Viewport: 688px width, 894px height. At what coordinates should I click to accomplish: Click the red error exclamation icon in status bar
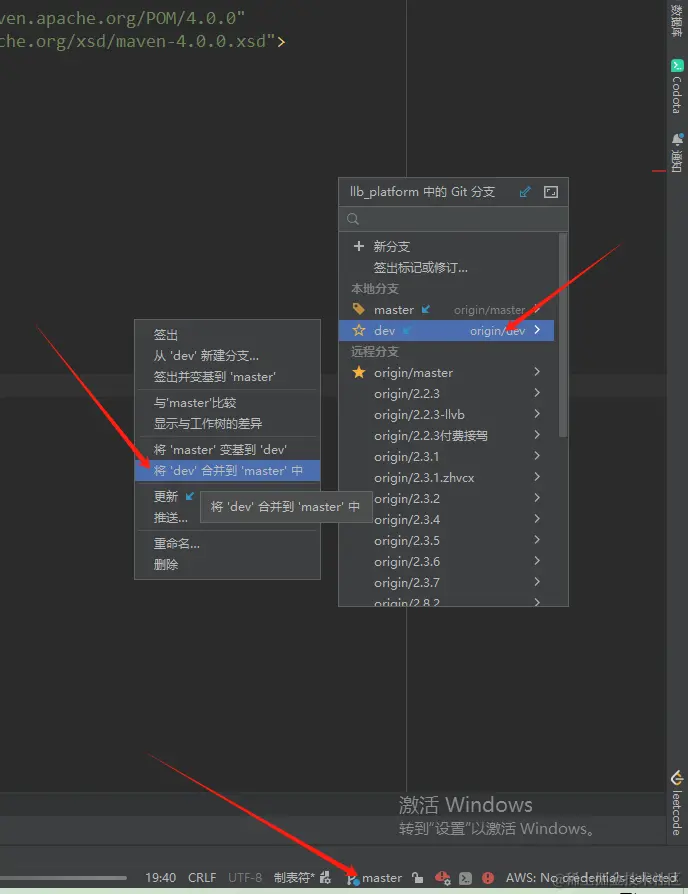[488, 878]
